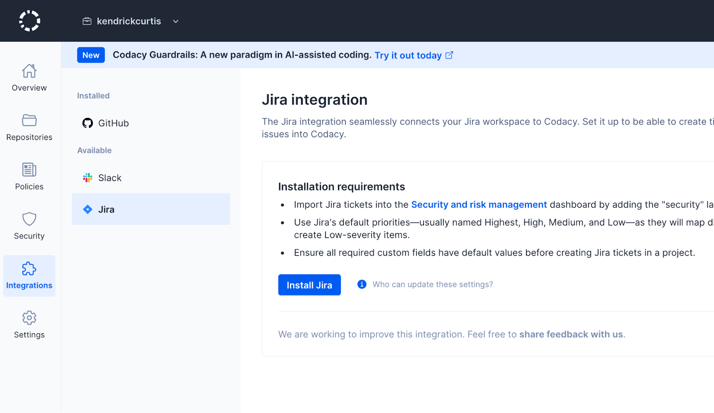Open the Repositories folder icon

click(29, 120)
